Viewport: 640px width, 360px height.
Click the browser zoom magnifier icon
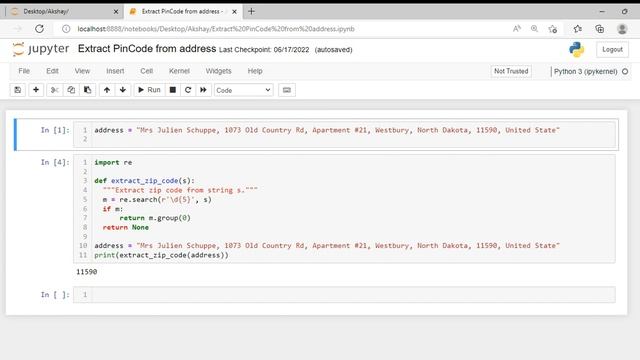tap(534, 29)
